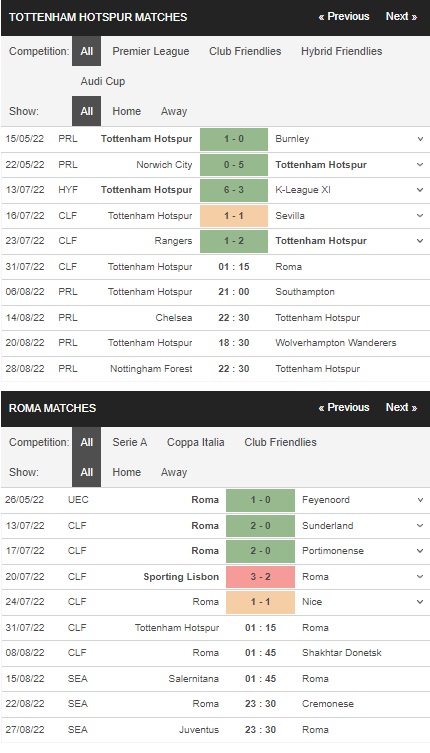Expand the Roma vs Feyenoord row chevron
The height and width of the screenshot is (753, 430).
[420, 500]
